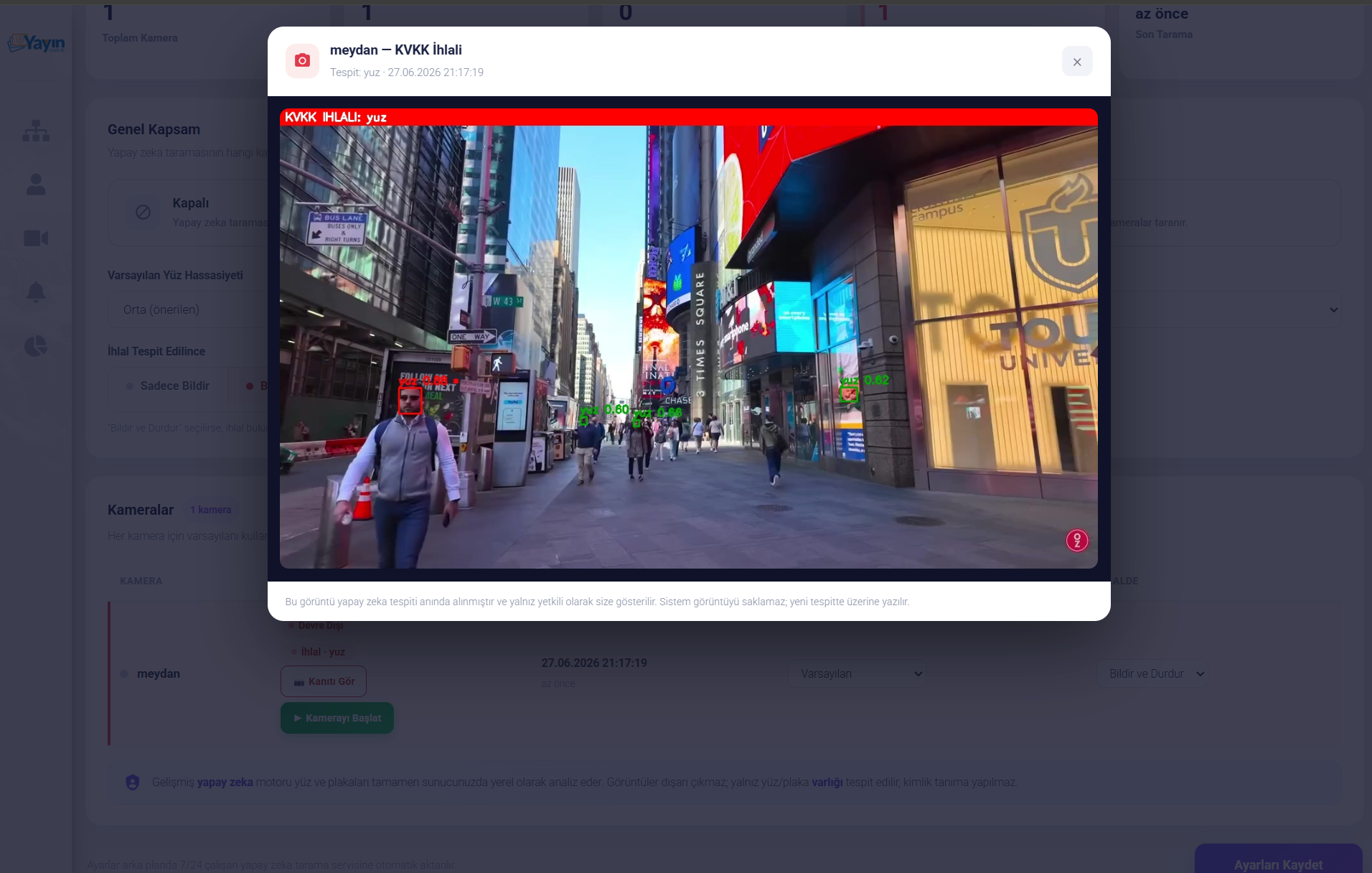1372x873 pixels.
Task: Open the Bildir ve Durdur dropdown for meydan
Action: tap(1152, 674)
